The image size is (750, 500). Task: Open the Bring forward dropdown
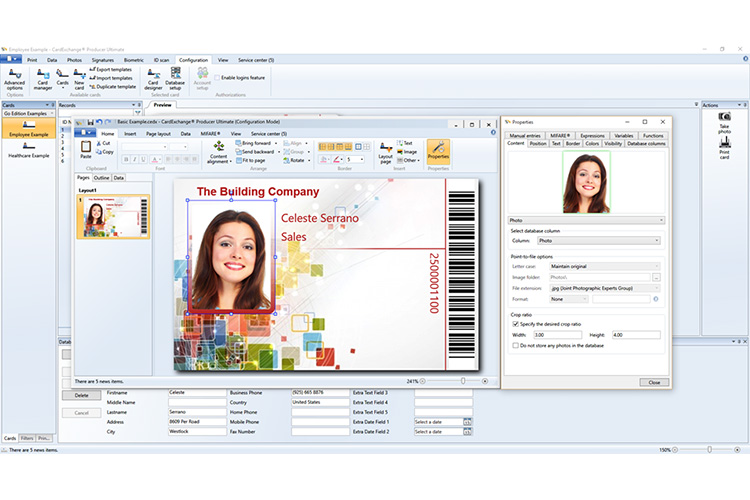(276, 143)
